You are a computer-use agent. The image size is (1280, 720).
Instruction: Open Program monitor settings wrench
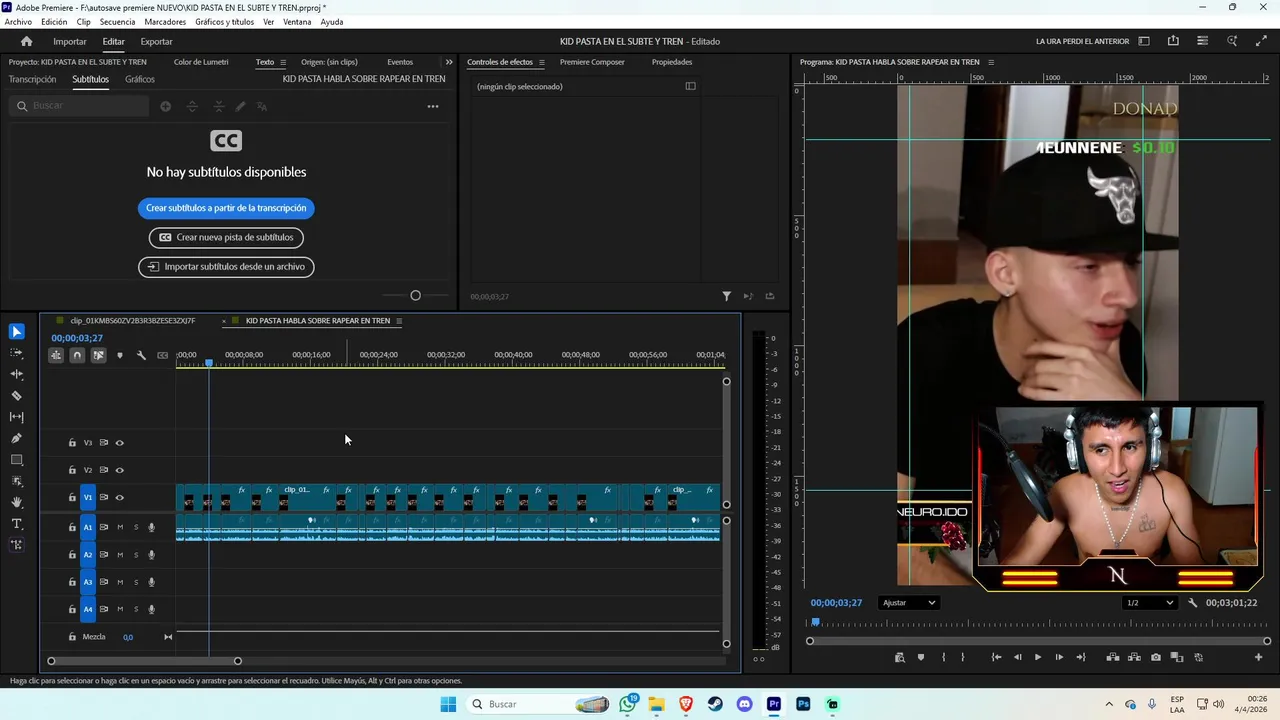coord(1193,603)
